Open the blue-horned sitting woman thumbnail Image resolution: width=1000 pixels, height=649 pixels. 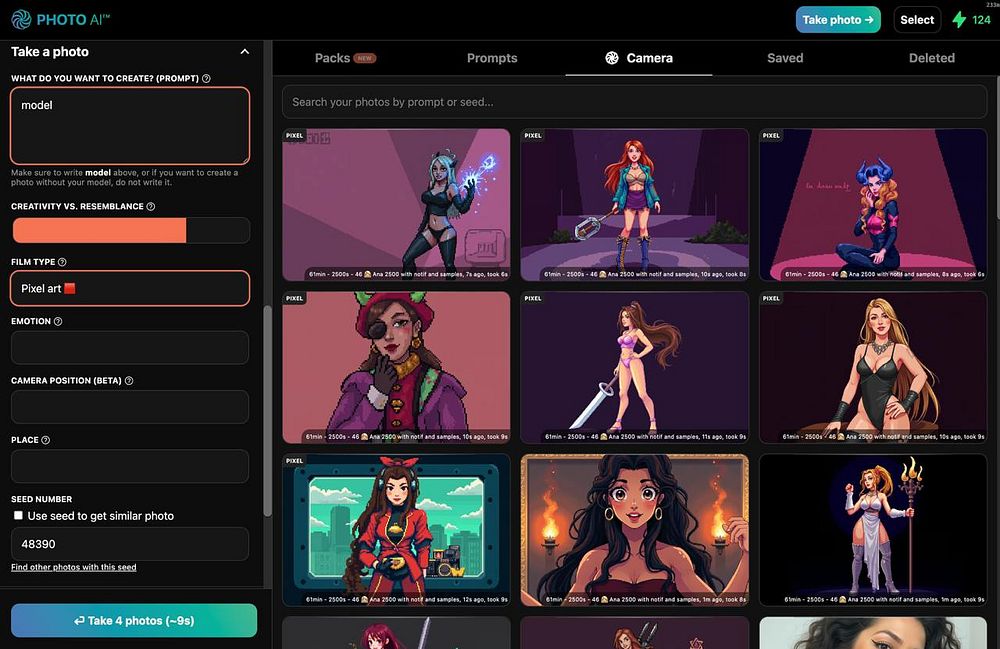pos(873,205)
